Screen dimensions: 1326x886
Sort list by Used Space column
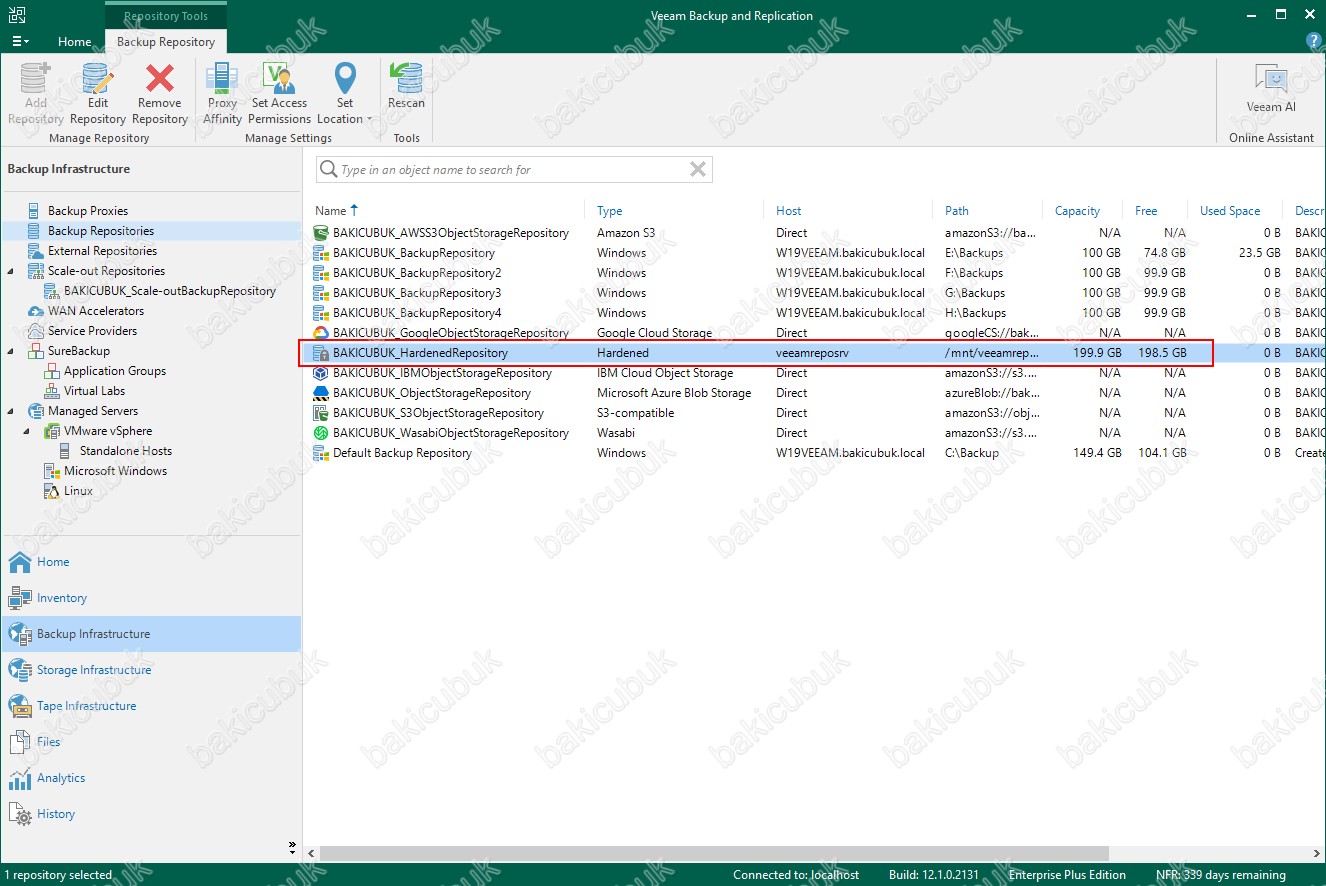point(1230,211)
